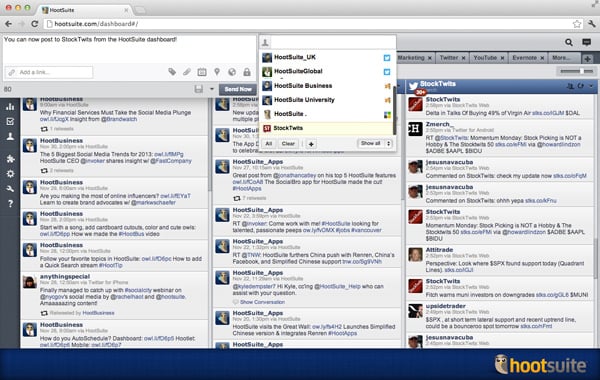Click the paperclip attach file icon
The image size is (600, 380).
point(187,72)
